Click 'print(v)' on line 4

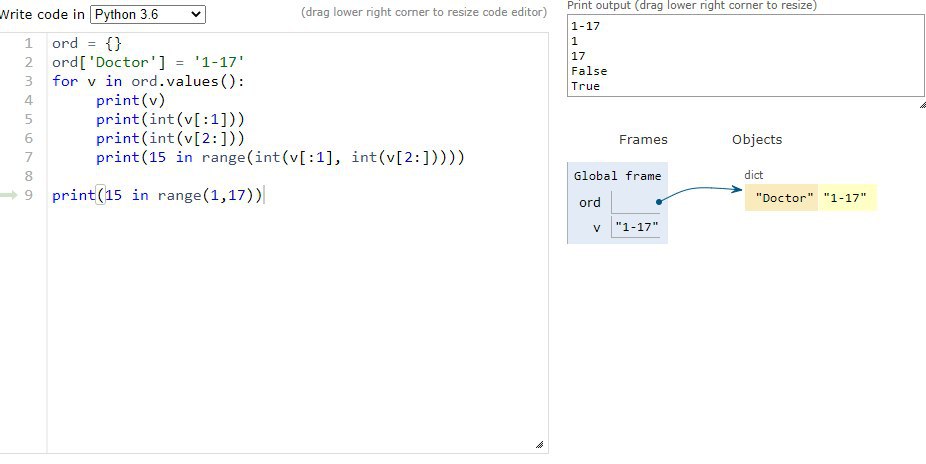(131, 100)
